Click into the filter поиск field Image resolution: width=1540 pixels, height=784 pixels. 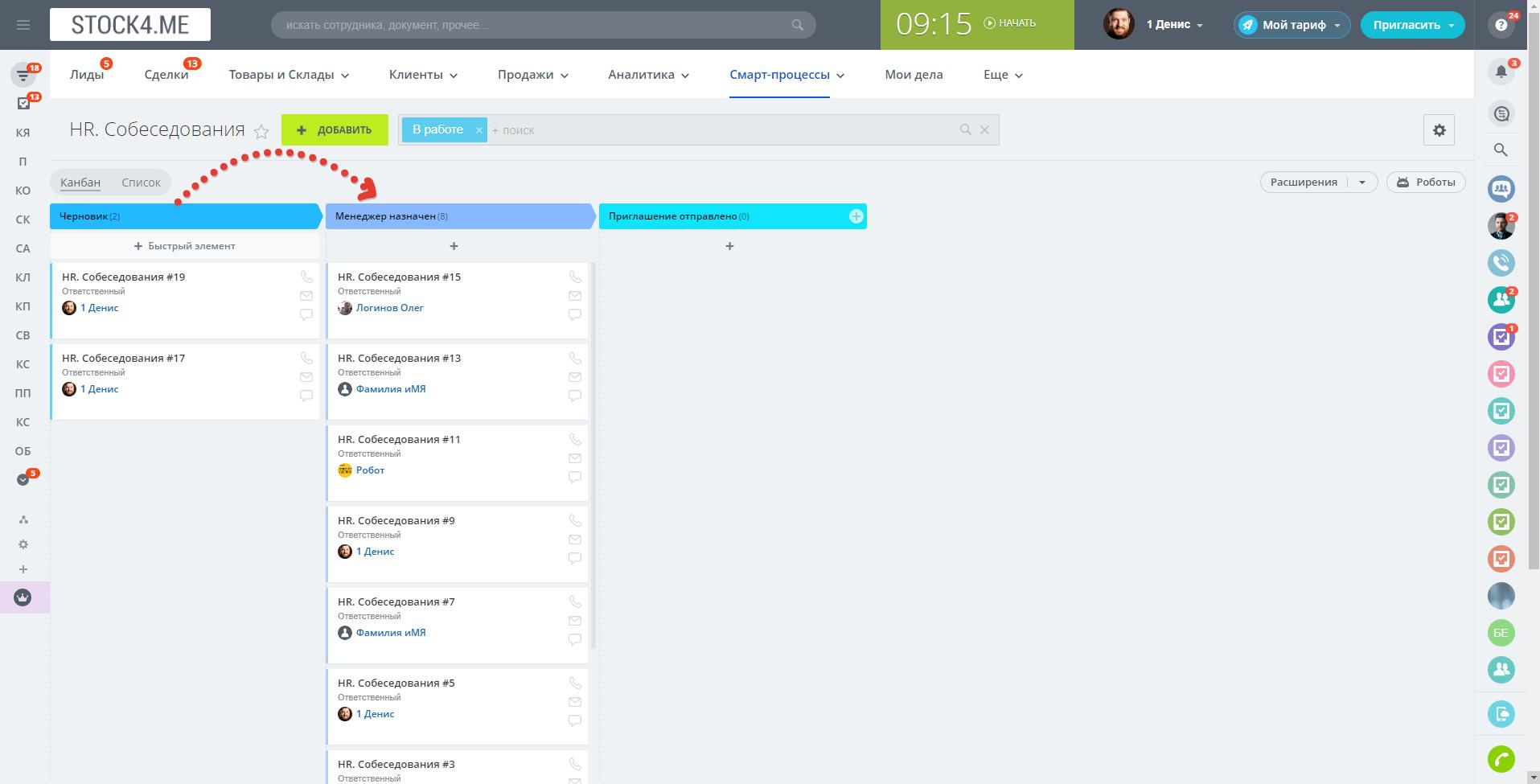(x=720, y=130)
